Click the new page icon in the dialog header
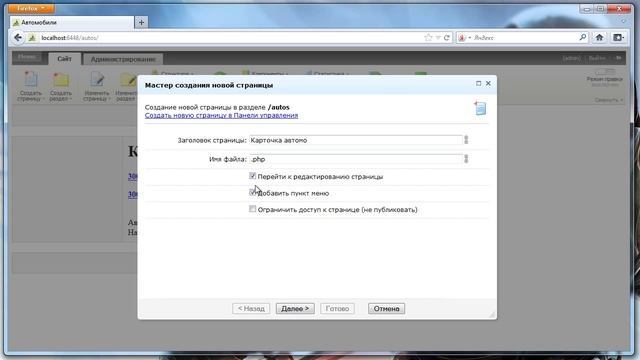Screen dimensions: 640x360 480,109
